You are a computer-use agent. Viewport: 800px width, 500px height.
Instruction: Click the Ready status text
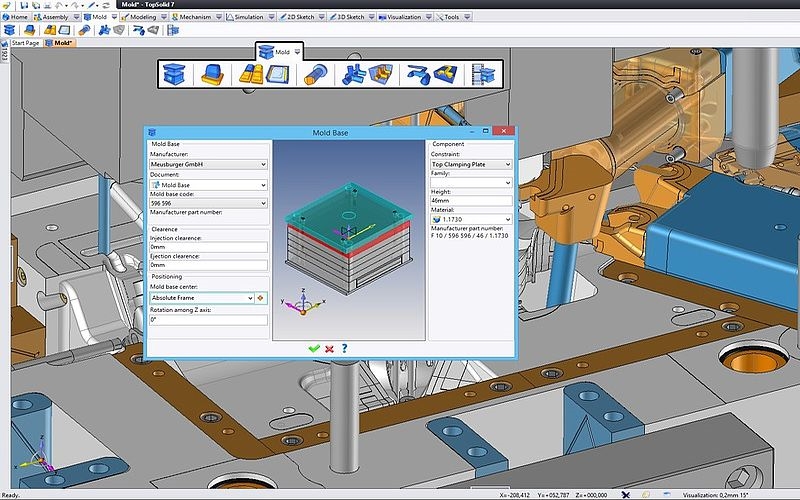click(11, 495)
